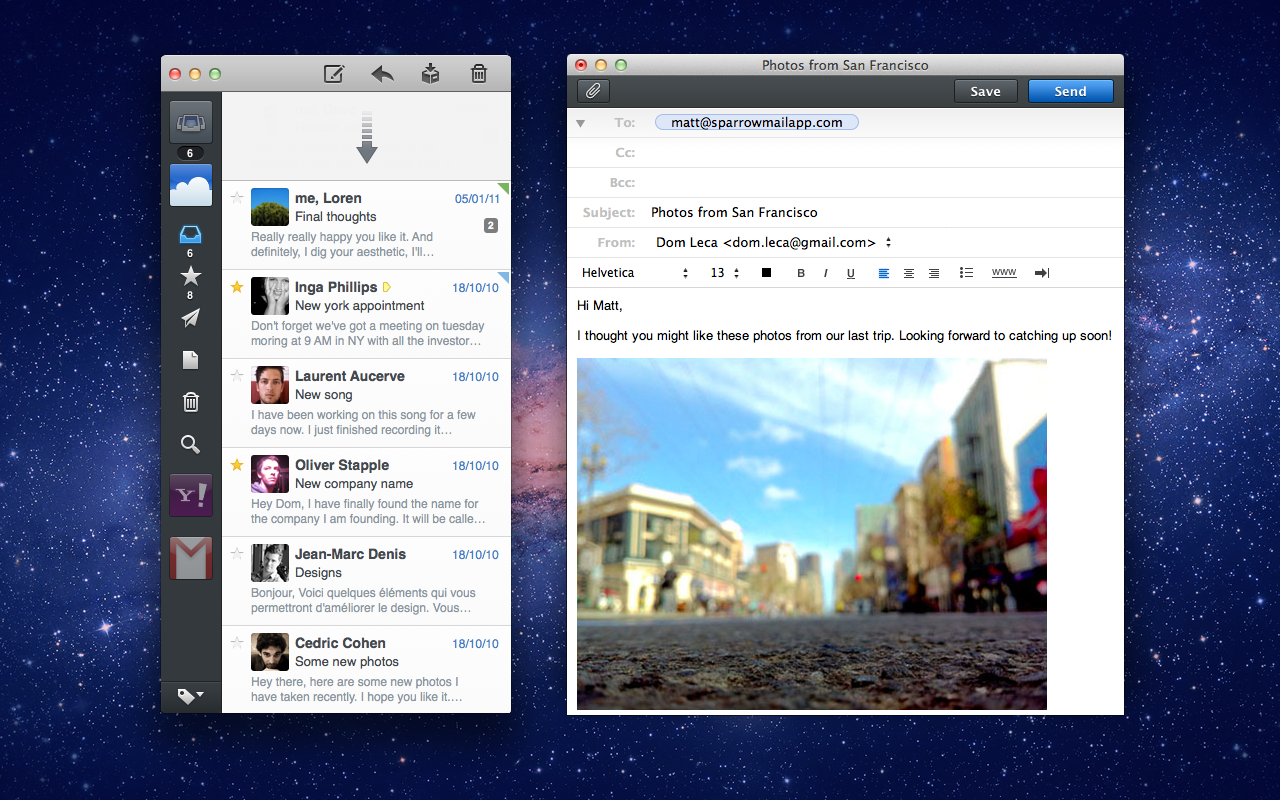
Task: Click the Send button
Action: (1070, 91)
